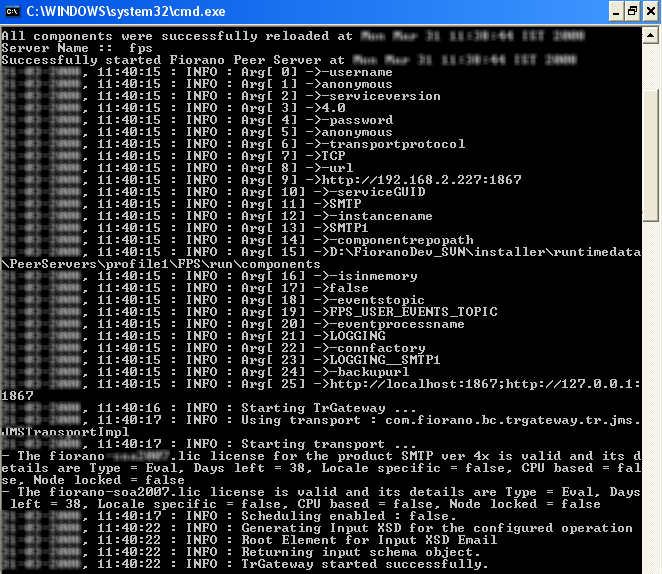Viewport: 662px width, 574px height.
Task: Click the scrollbar up arrow
Action: 651,36
